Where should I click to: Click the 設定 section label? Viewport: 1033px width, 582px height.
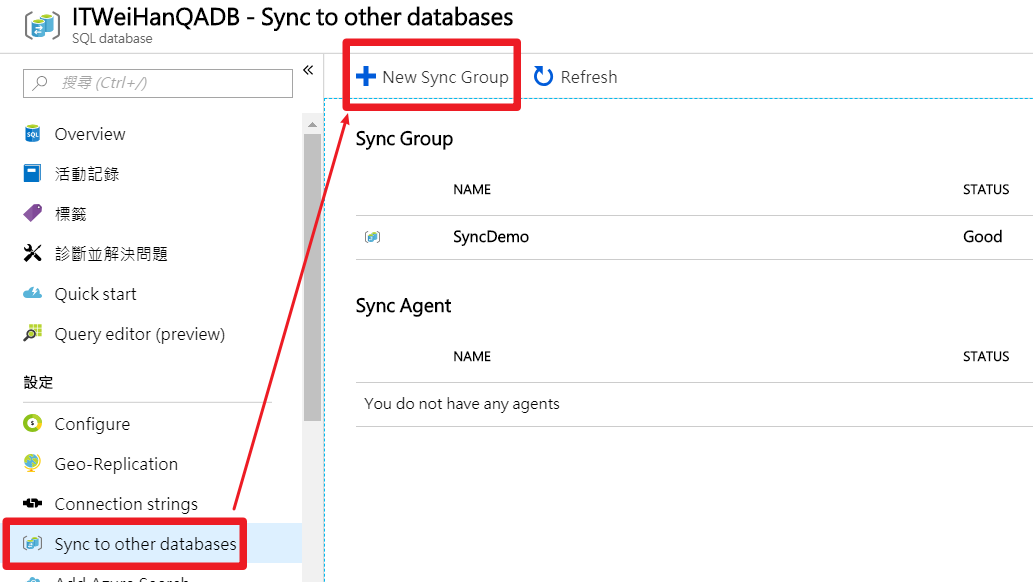click(38, 382)
